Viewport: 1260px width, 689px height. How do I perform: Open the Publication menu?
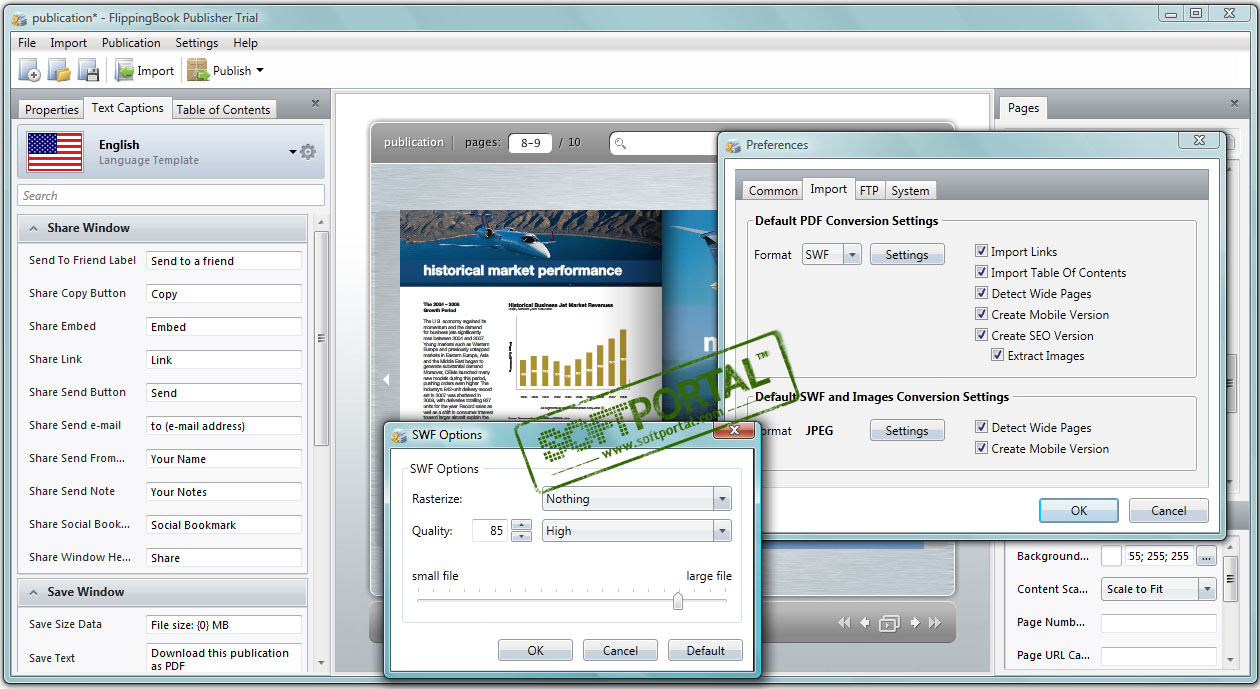(x=131, y=43)
